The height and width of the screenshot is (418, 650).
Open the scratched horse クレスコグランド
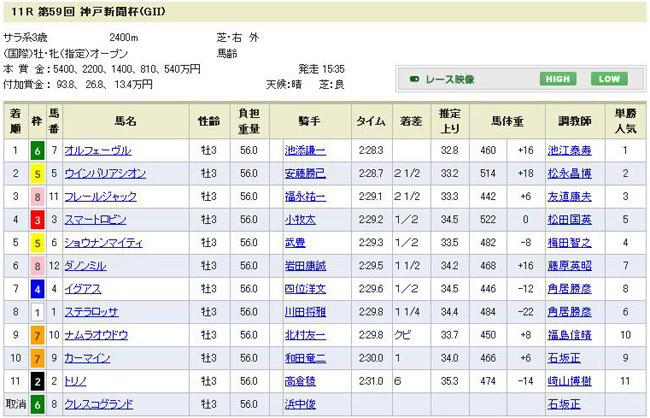pyautogui.click(x=100, y=404)
